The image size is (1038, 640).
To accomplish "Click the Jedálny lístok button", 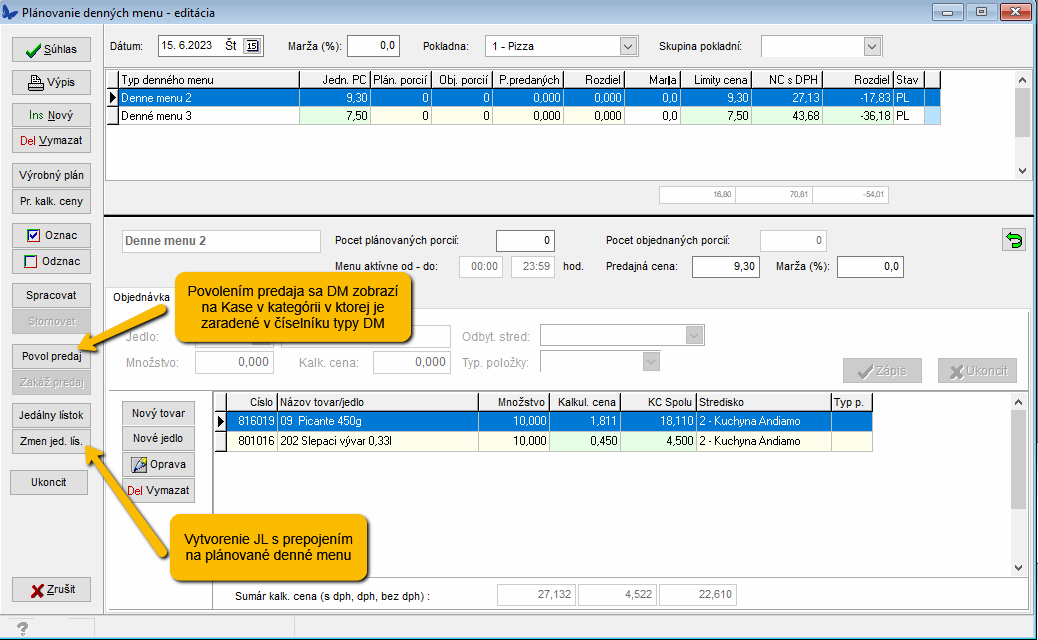I will [51, 414].
